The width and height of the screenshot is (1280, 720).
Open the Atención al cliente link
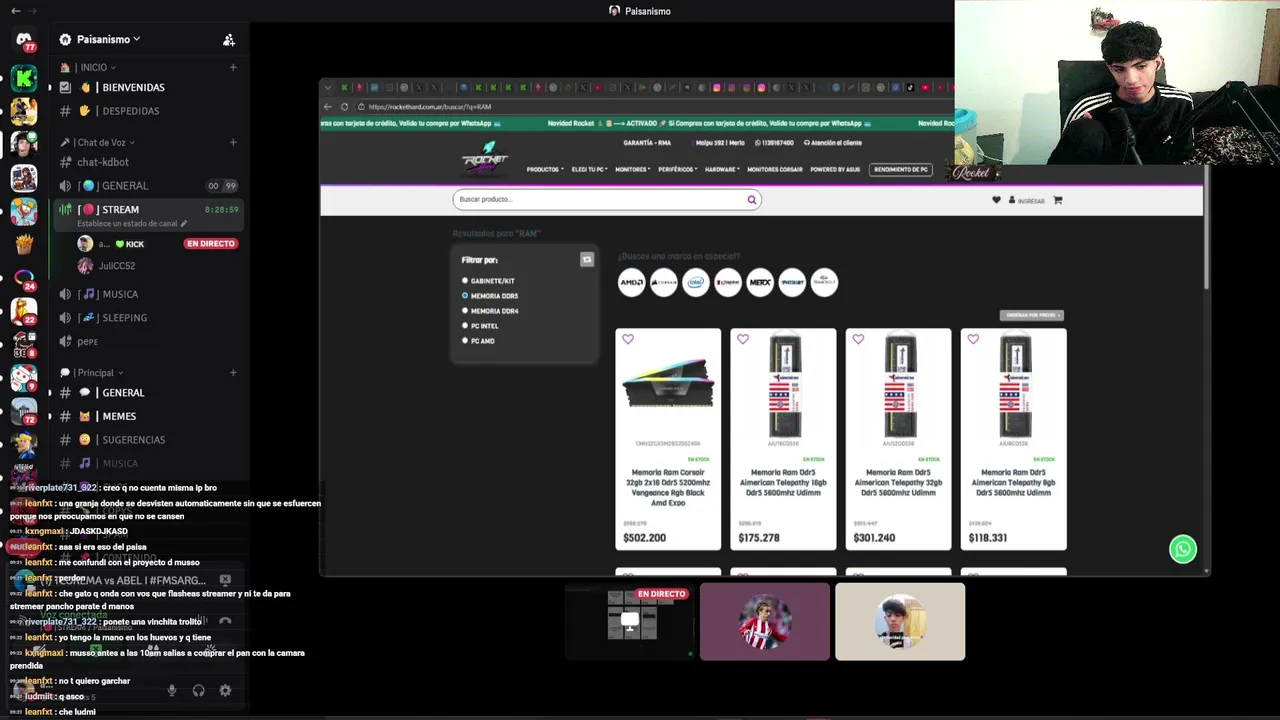[833, 143]
